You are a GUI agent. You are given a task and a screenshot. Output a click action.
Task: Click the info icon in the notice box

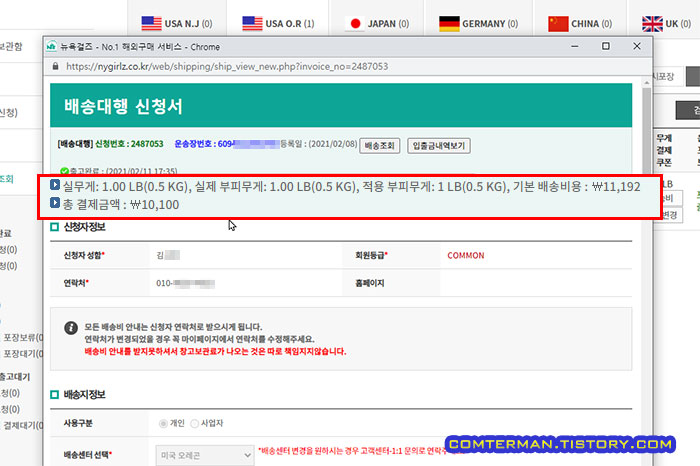pyautogui.click(x=71, y=328)
